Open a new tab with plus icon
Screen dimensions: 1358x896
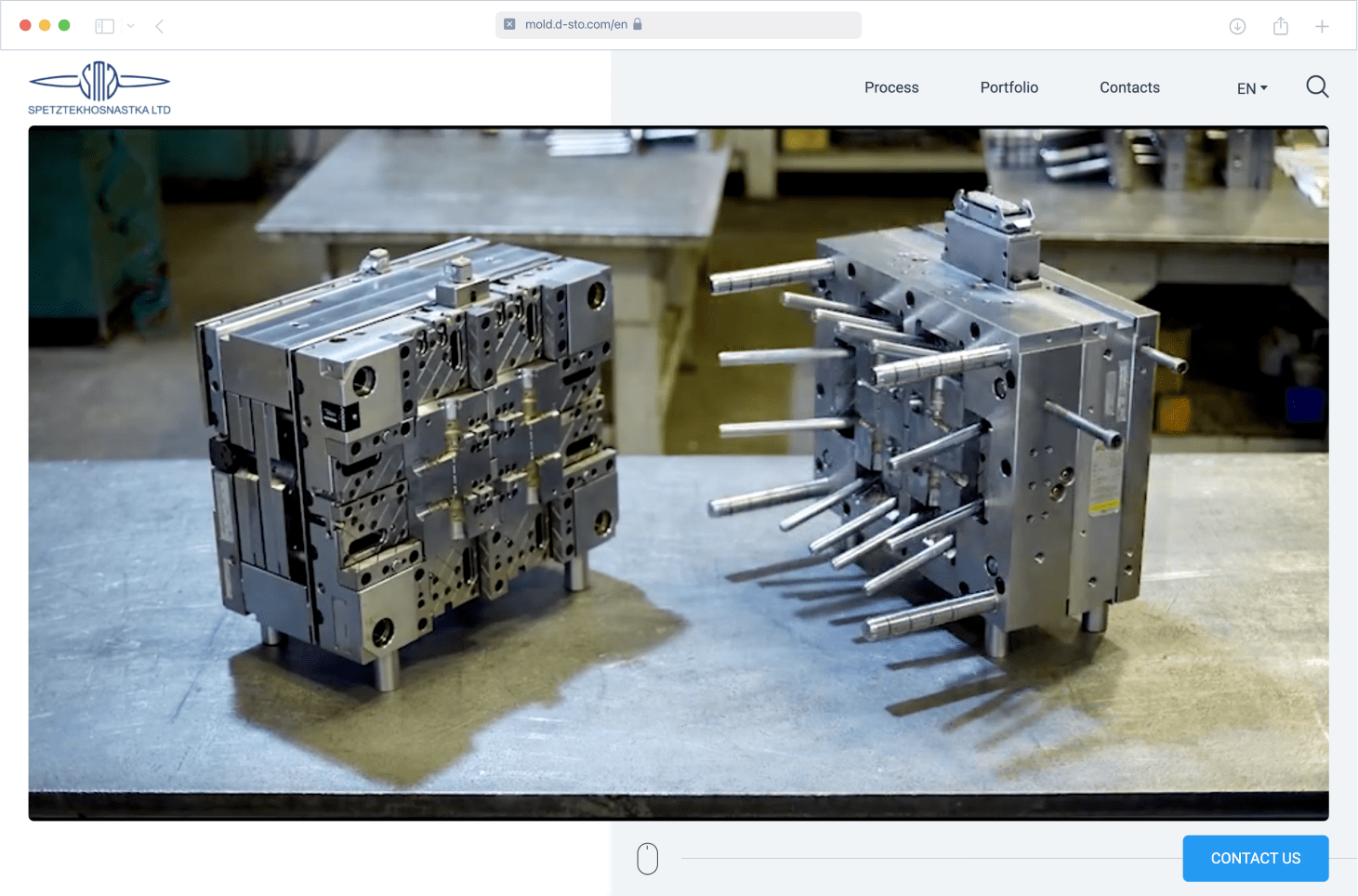point(1322,26)
